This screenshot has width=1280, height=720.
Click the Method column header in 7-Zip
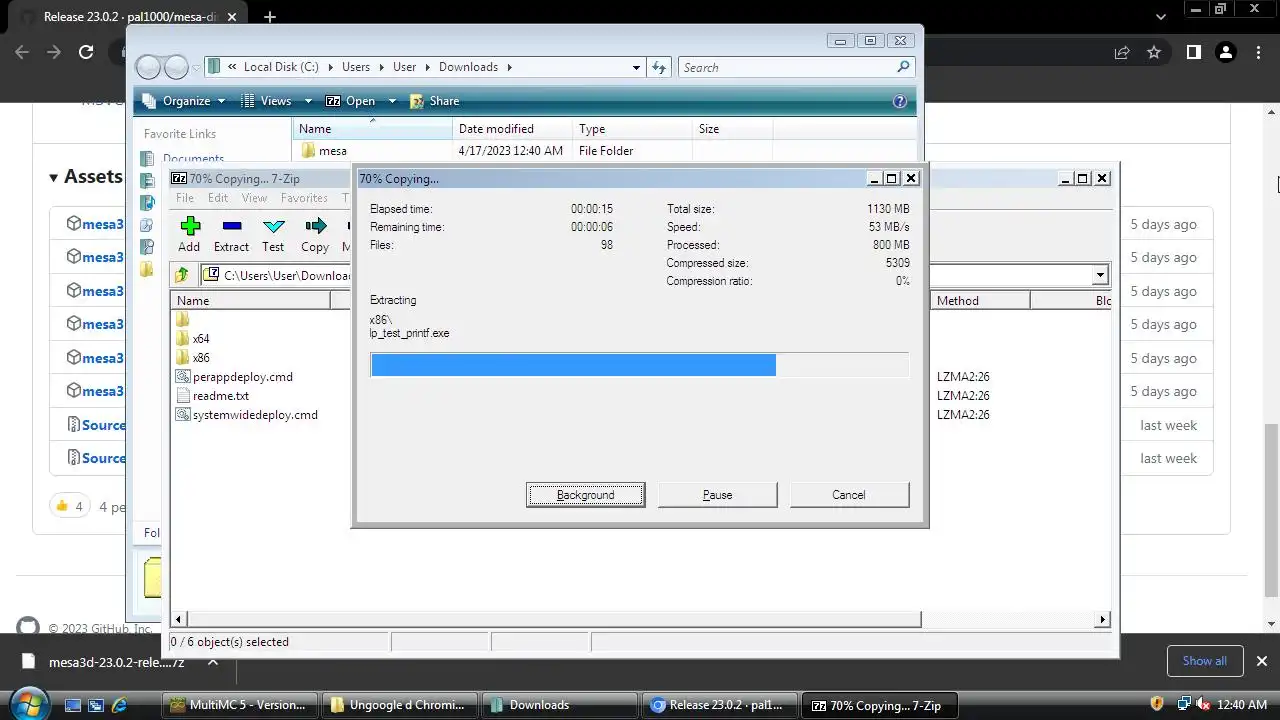click(x=980, y=301)
